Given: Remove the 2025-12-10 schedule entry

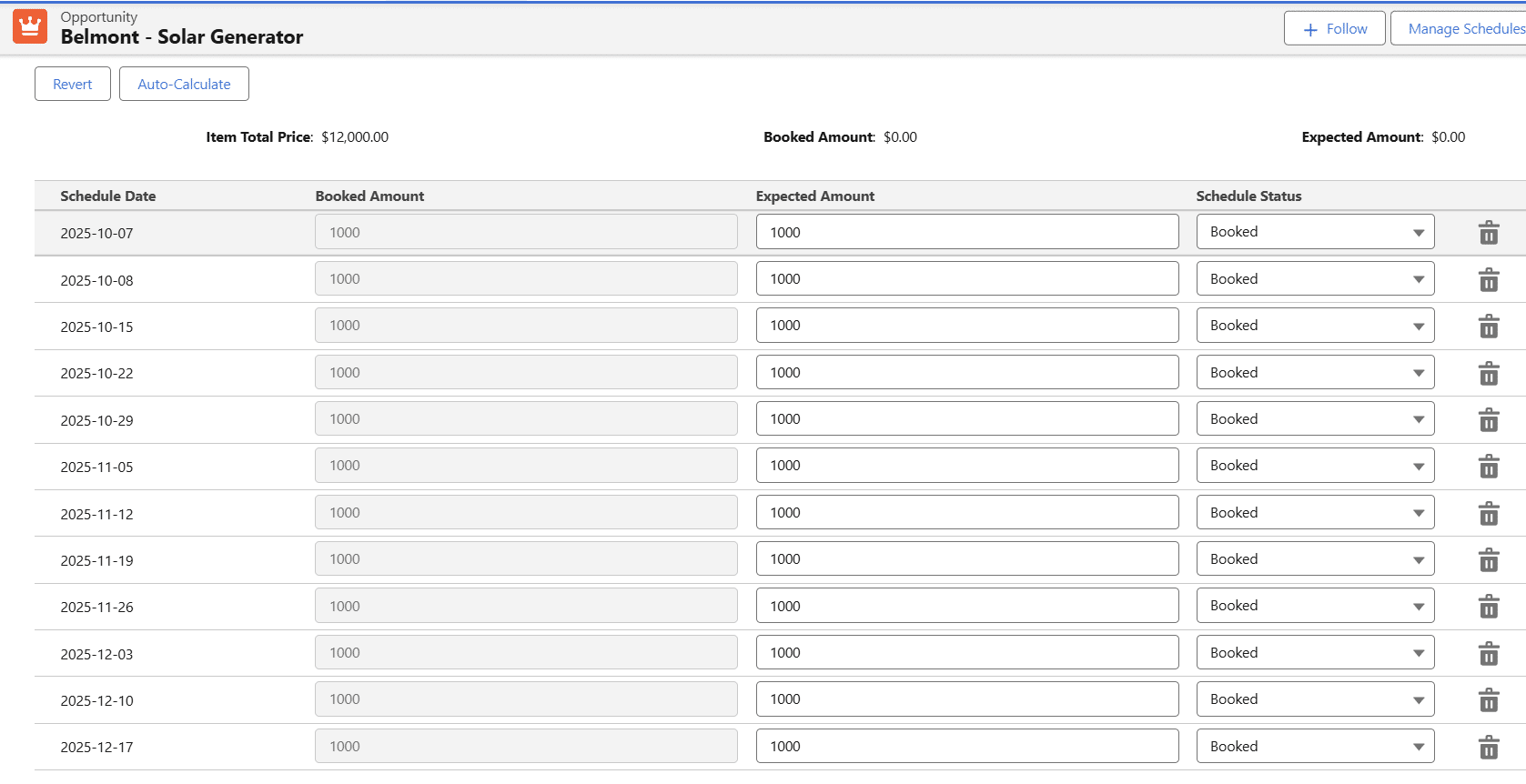Looking at the screenshot, I should point(1488,700).
